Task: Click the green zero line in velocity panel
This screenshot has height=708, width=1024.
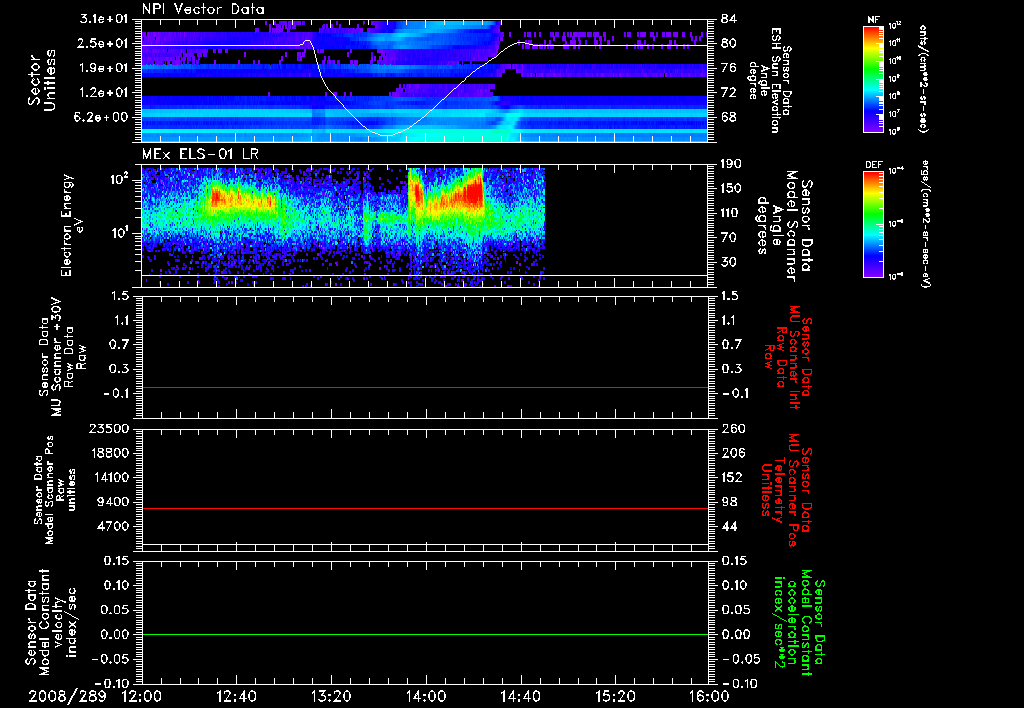Action: [x=425, y=634]
